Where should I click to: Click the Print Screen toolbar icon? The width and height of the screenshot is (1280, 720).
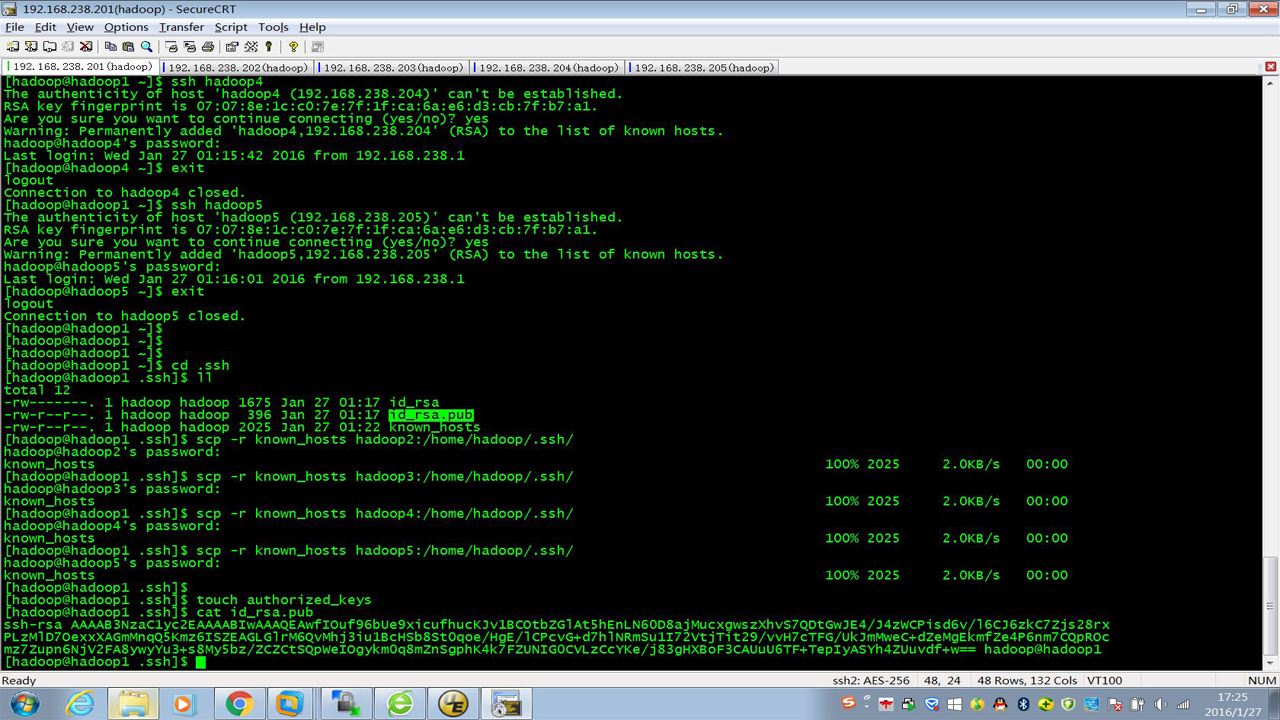(171, 46)
